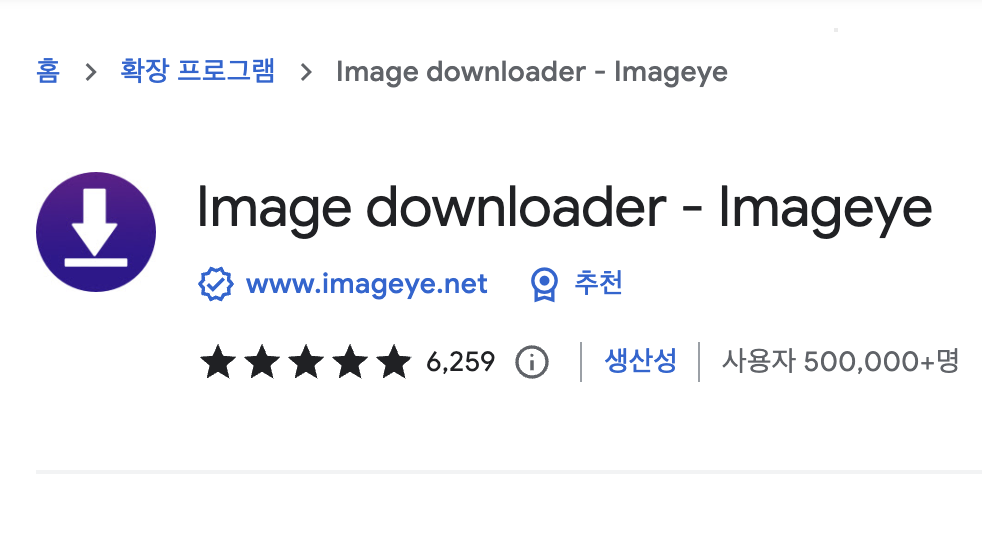Open 확장 프로그램 breadcrumb link
The height and width of the screenshot is (540, 982).
197,70
